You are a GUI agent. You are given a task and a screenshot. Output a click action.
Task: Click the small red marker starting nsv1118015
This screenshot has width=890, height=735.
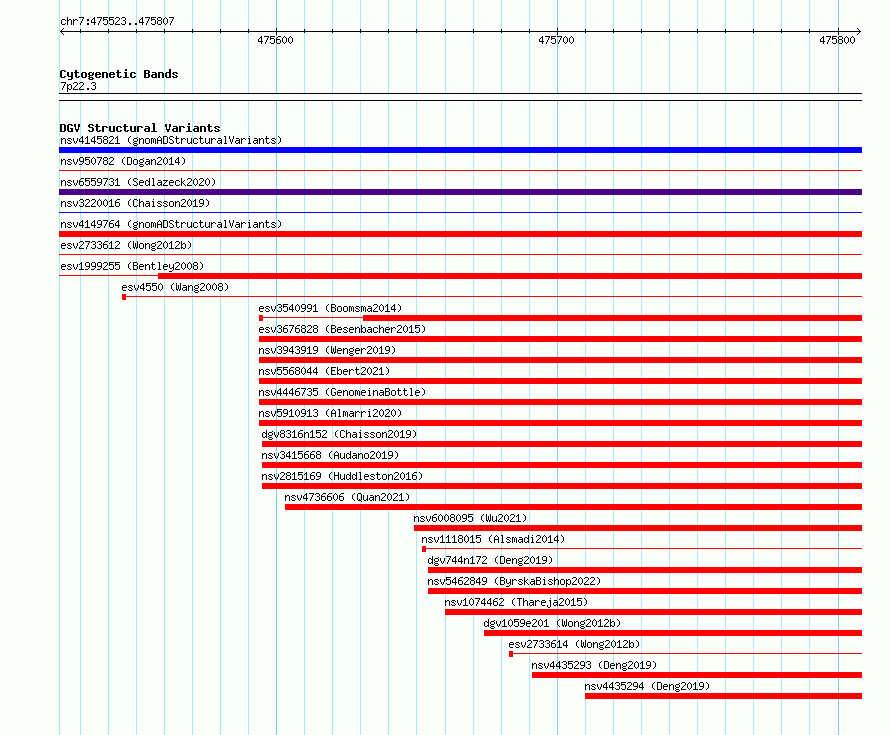point(424,549)
